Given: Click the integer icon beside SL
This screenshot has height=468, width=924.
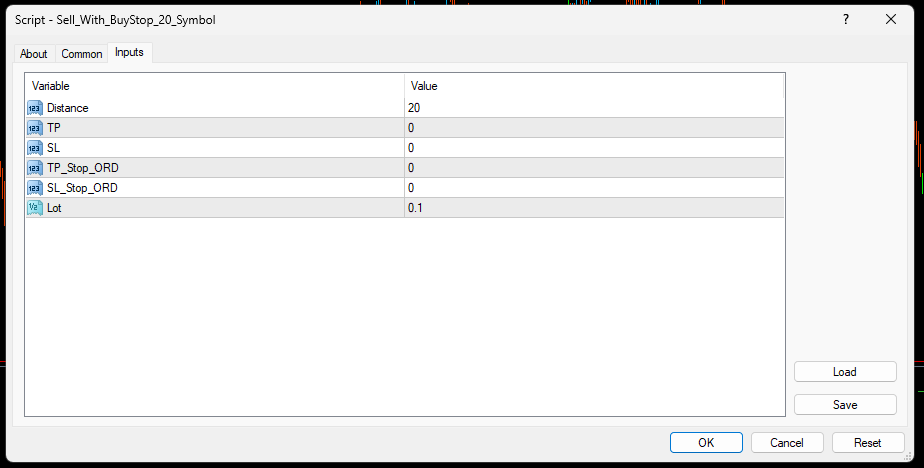Looking at the screenshot, I should click(35, 148).
